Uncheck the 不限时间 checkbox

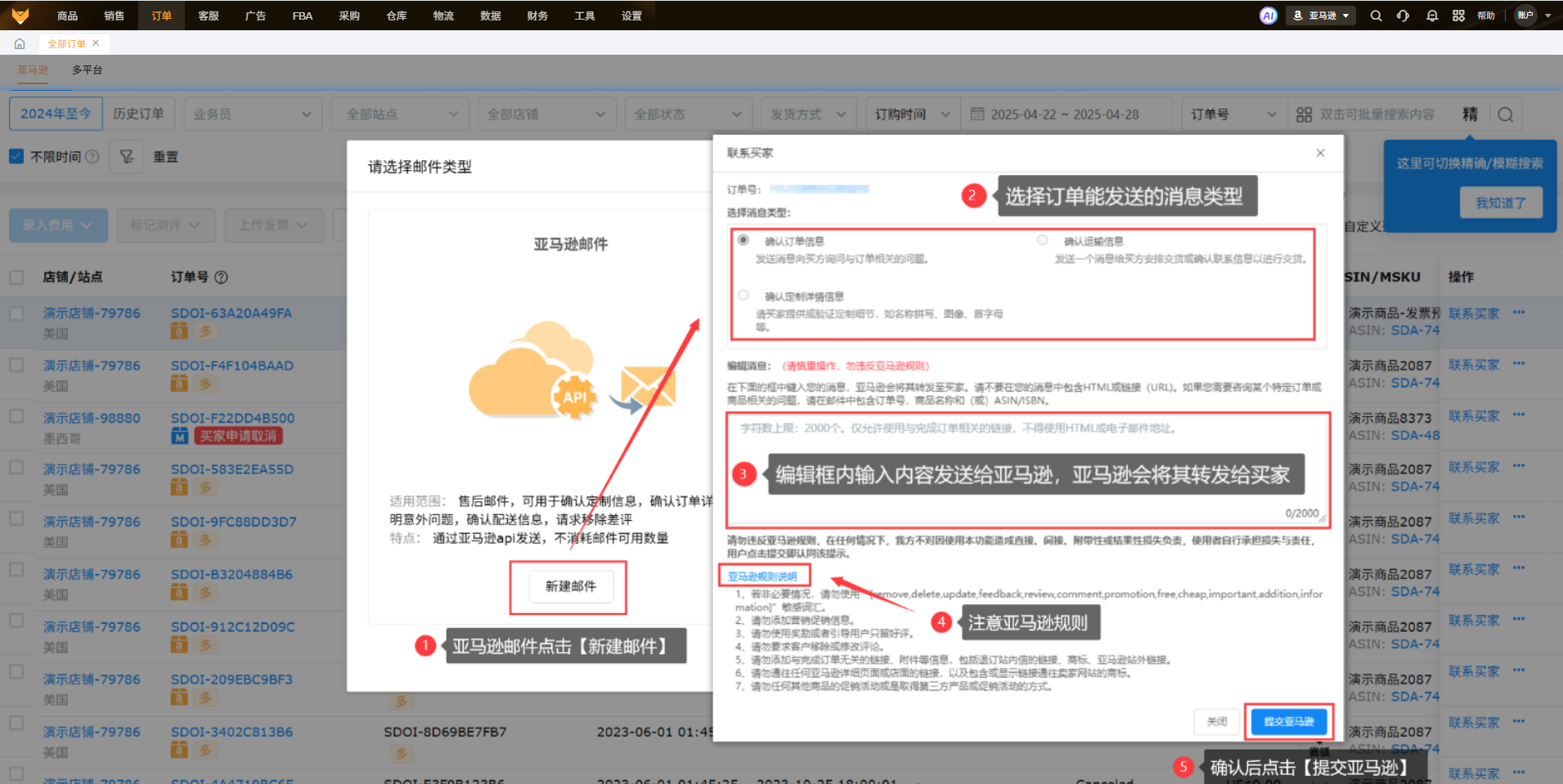[16, 156]
